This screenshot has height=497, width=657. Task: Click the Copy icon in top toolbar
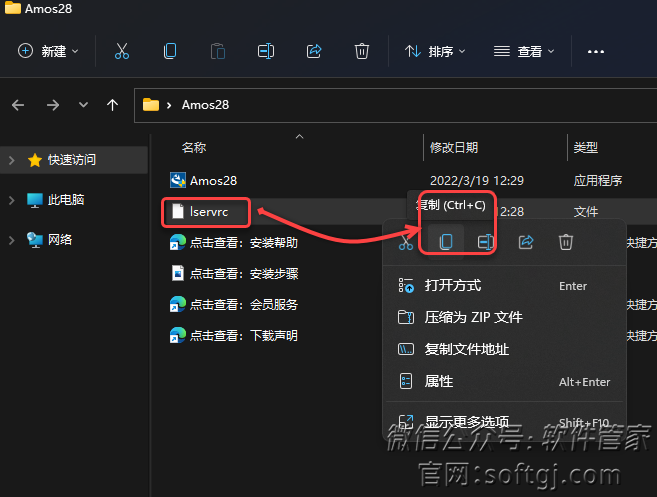170,51
